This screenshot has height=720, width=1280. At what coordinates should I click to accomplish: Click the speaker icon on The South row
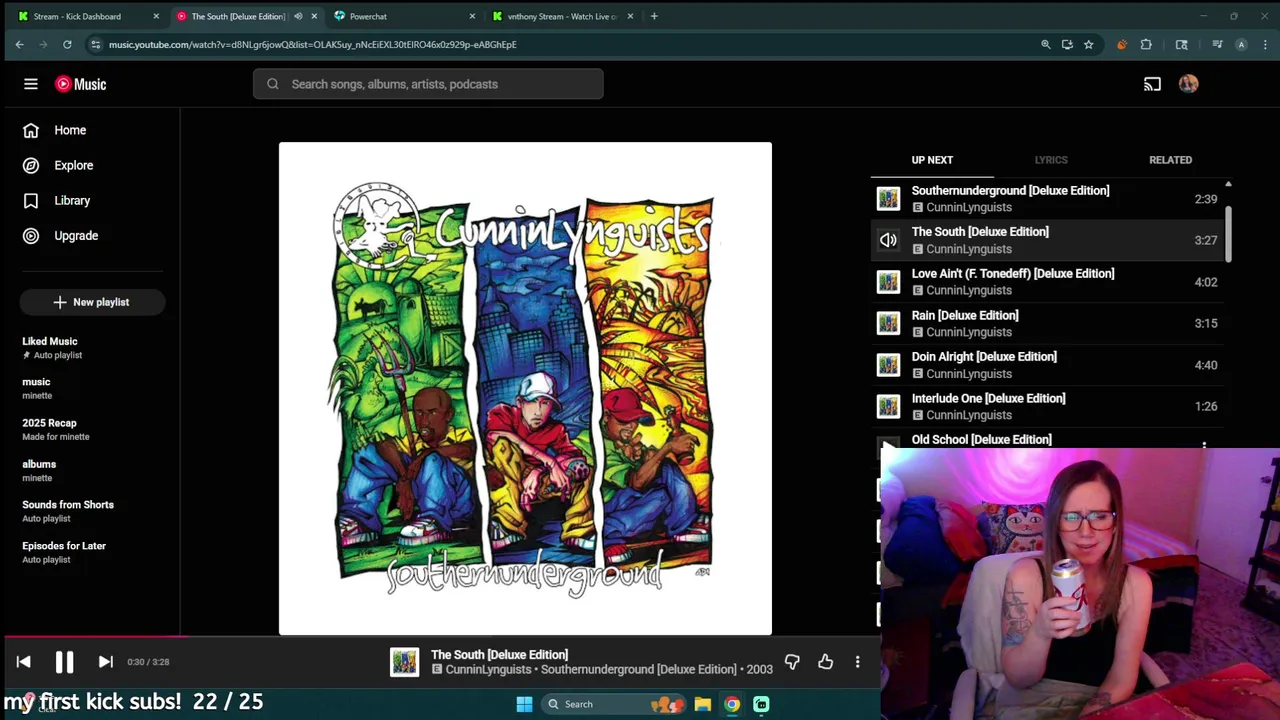(888, 240)
